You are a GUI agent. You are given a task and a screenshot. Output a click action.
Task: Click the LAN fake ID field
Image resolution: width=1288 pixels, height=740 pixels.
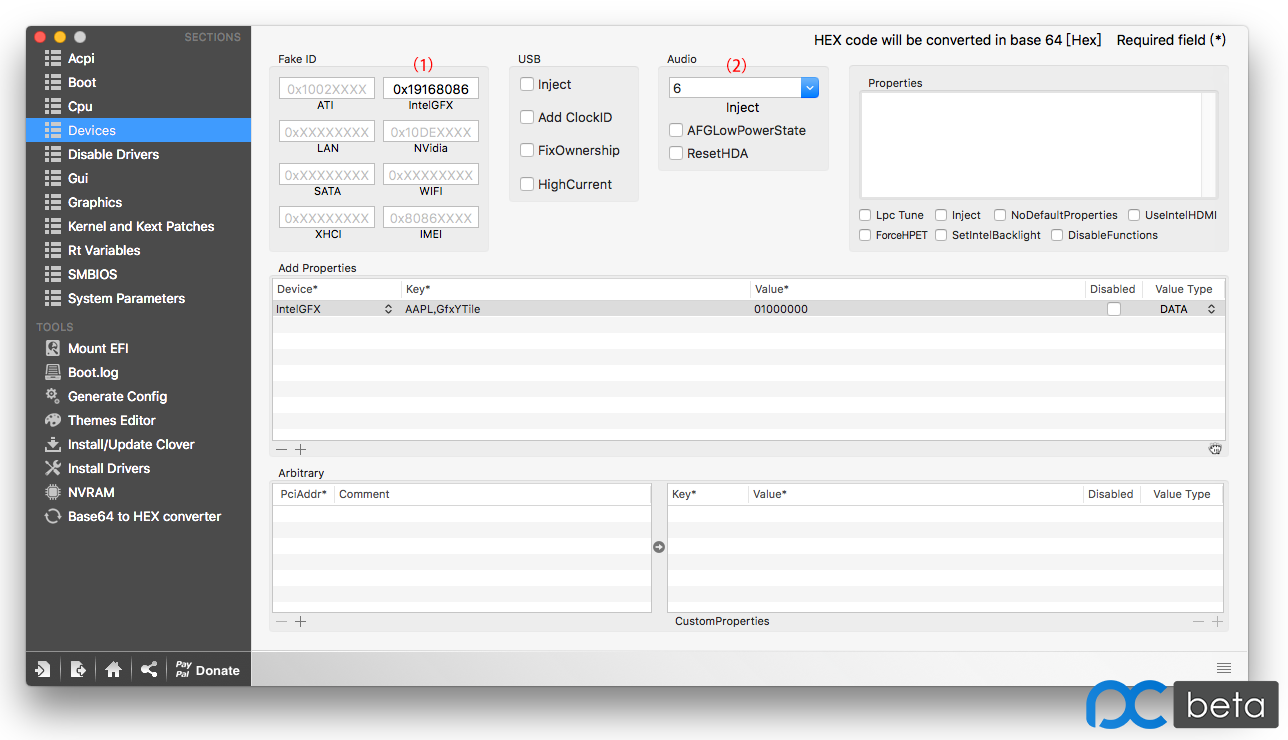pyautogui.click(x=327, y=132)
